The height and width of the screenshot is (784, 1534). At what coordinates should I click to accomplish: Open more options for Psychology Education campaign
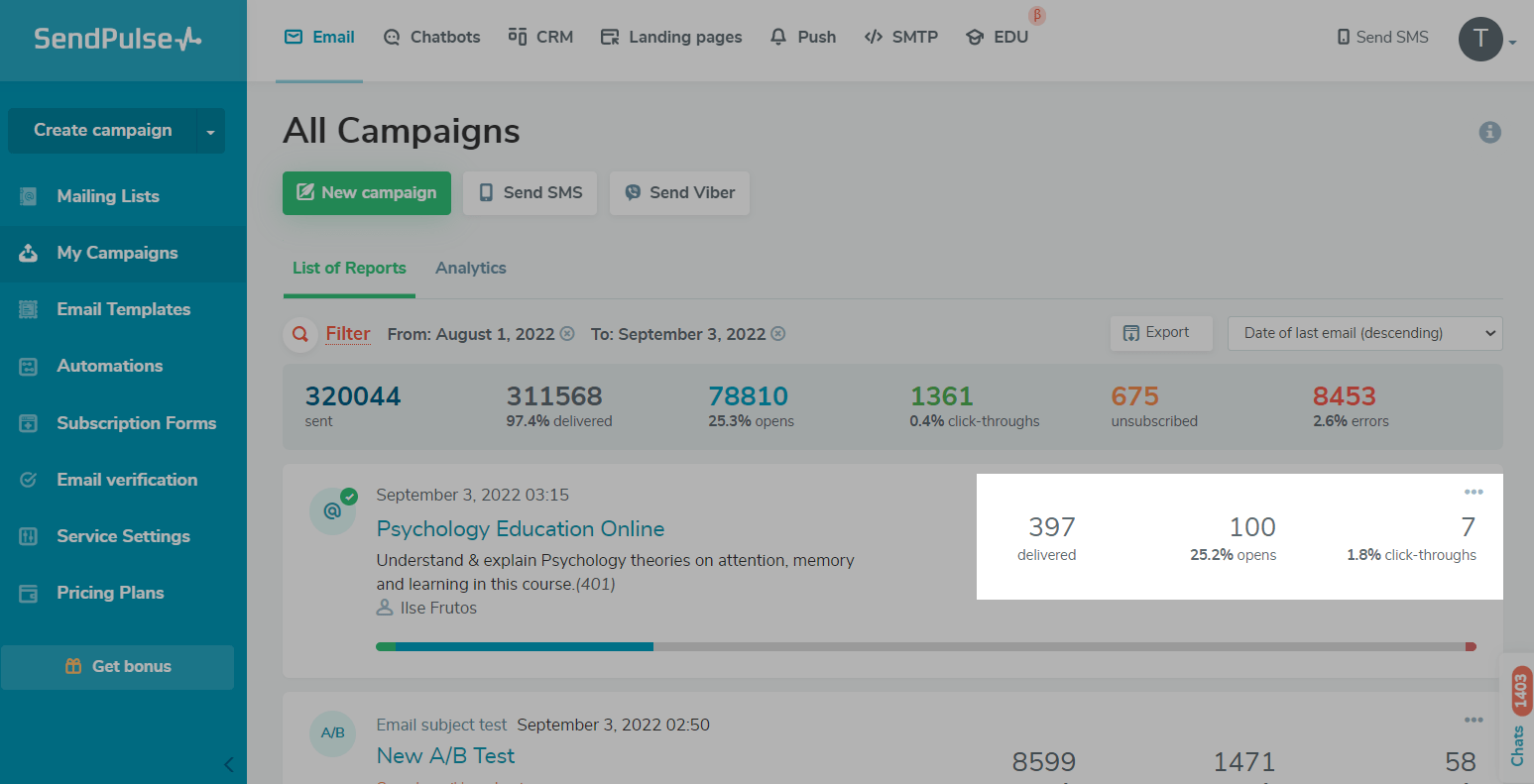(x=1474, y=493)
